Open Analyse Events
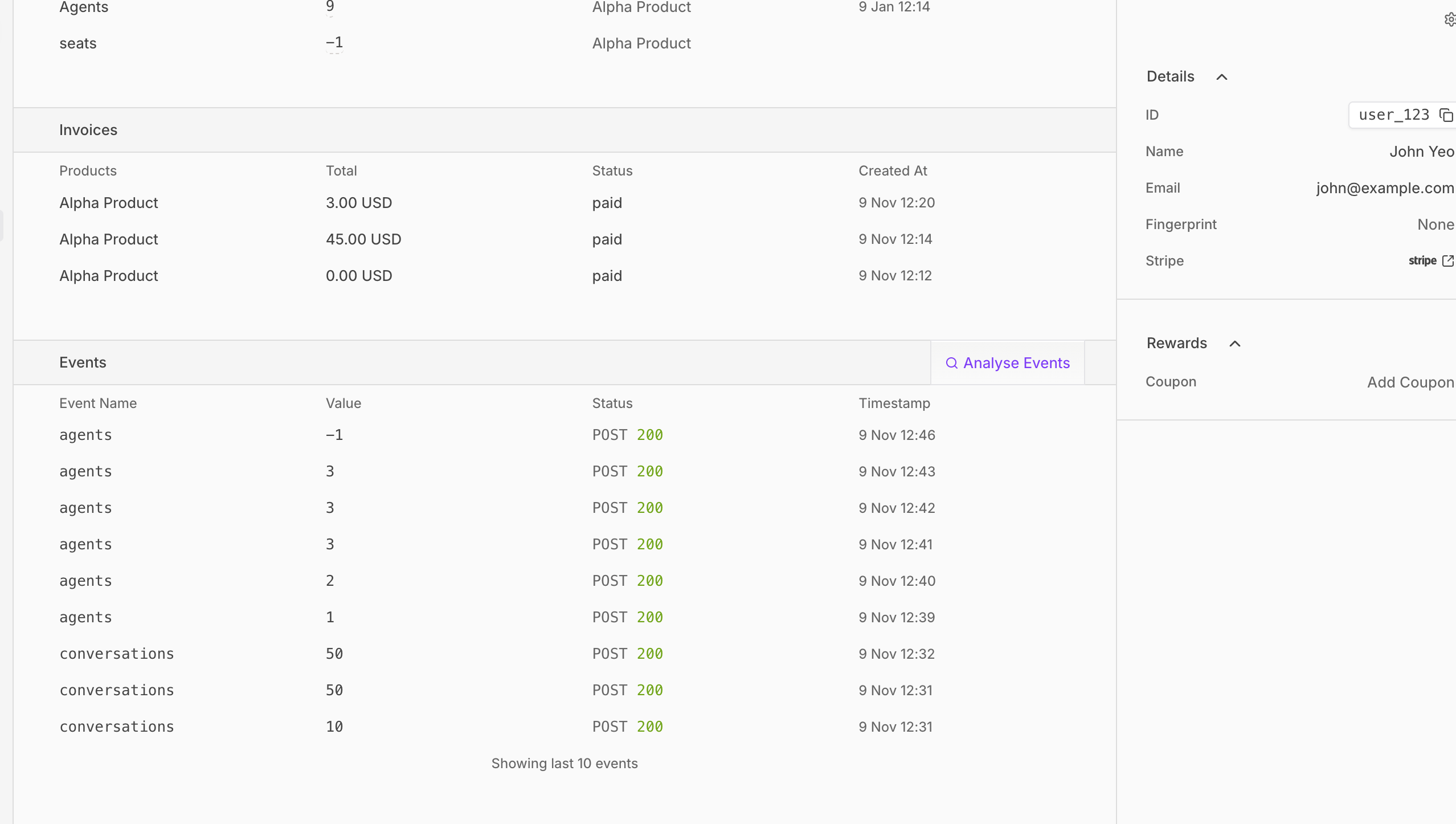This screenshot has height=824, width=1456. click(1016, 363)
